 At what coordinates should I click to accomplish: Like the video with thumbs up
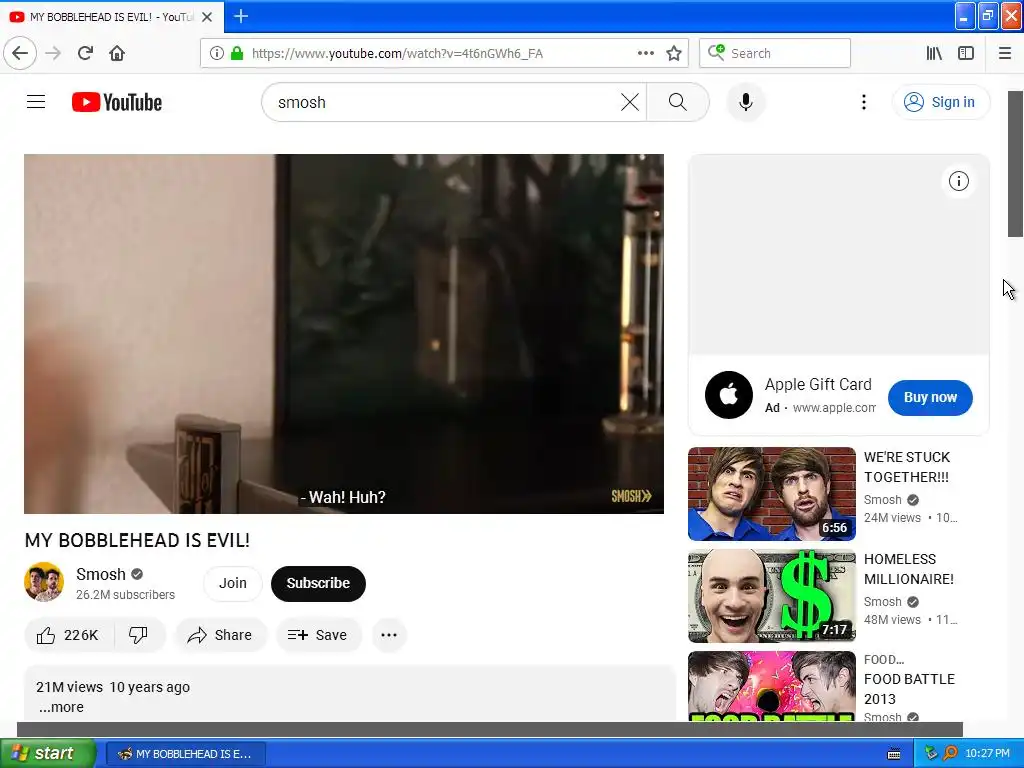click(68, 635)
